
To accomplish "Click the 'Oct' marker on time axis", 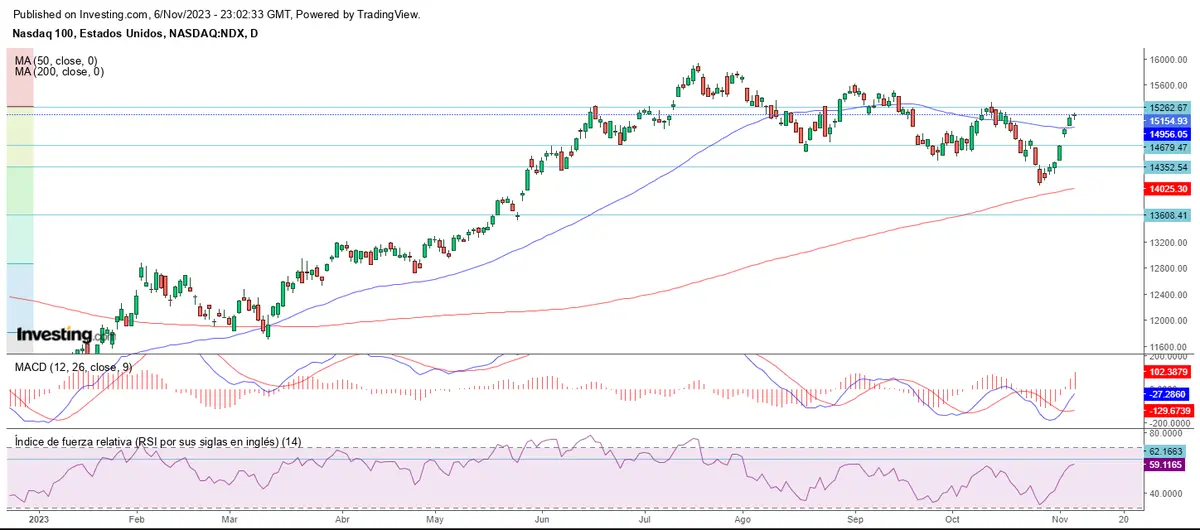I will tap(953, 520).
